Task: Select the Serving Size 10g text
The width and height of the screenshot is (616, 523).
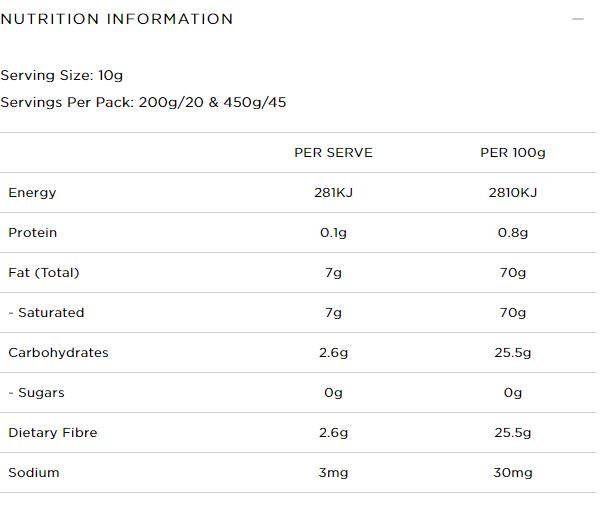Action: point(62,75)
